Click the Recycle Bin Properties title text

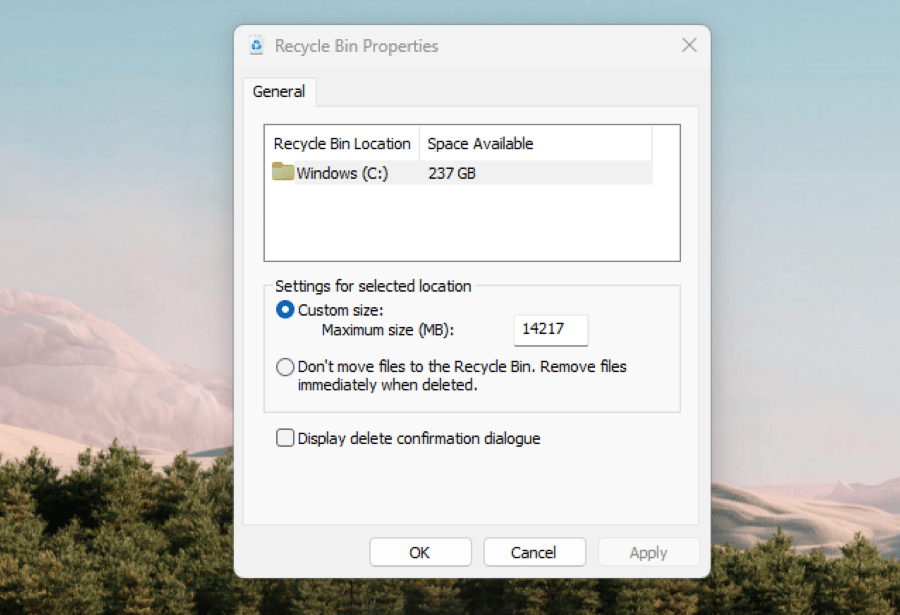[356, 46]
